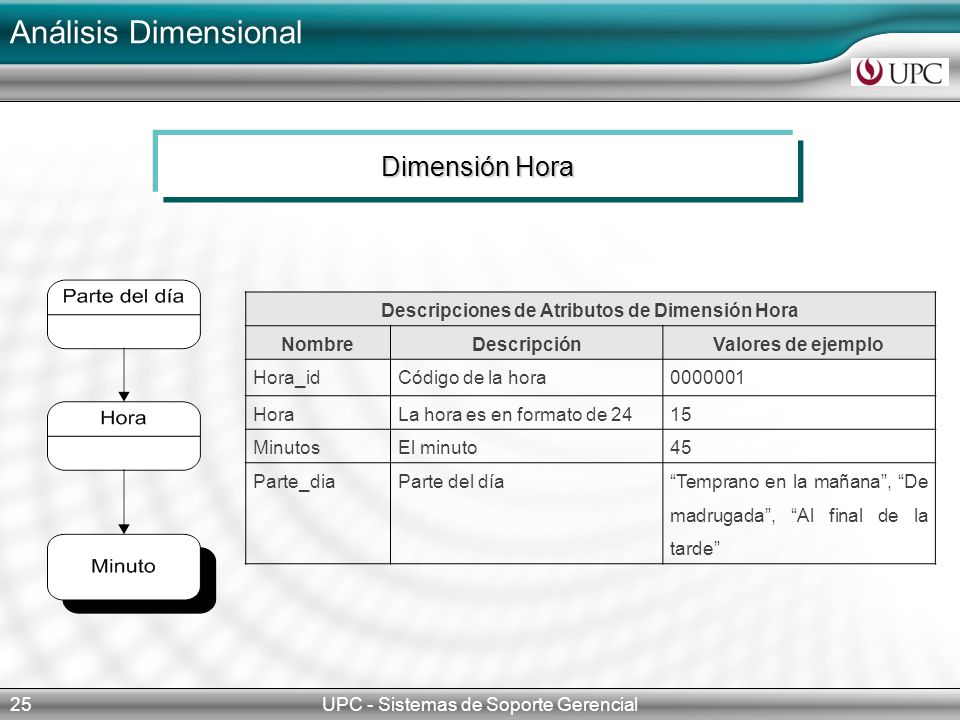The height and width of the screenshot is (720, 960).
Task: Click the arrow from 'Parte del día' to 'Hora'
Action: 124,375
